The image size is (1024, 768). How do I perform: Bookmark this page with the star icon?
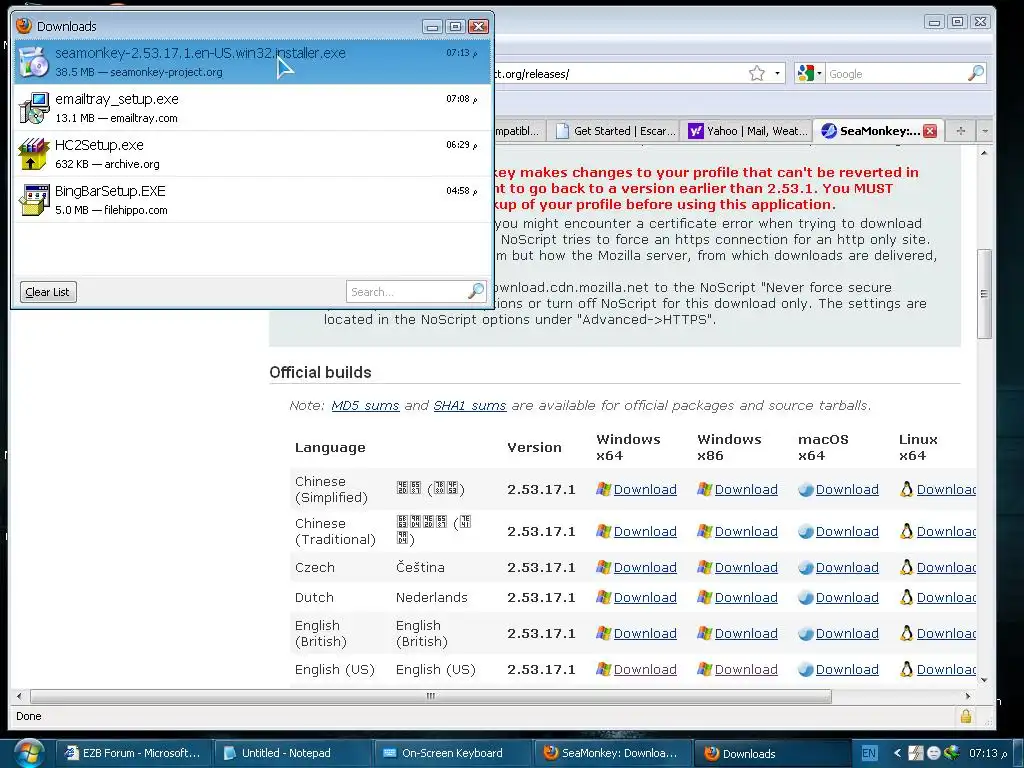[x=757, y=73]
